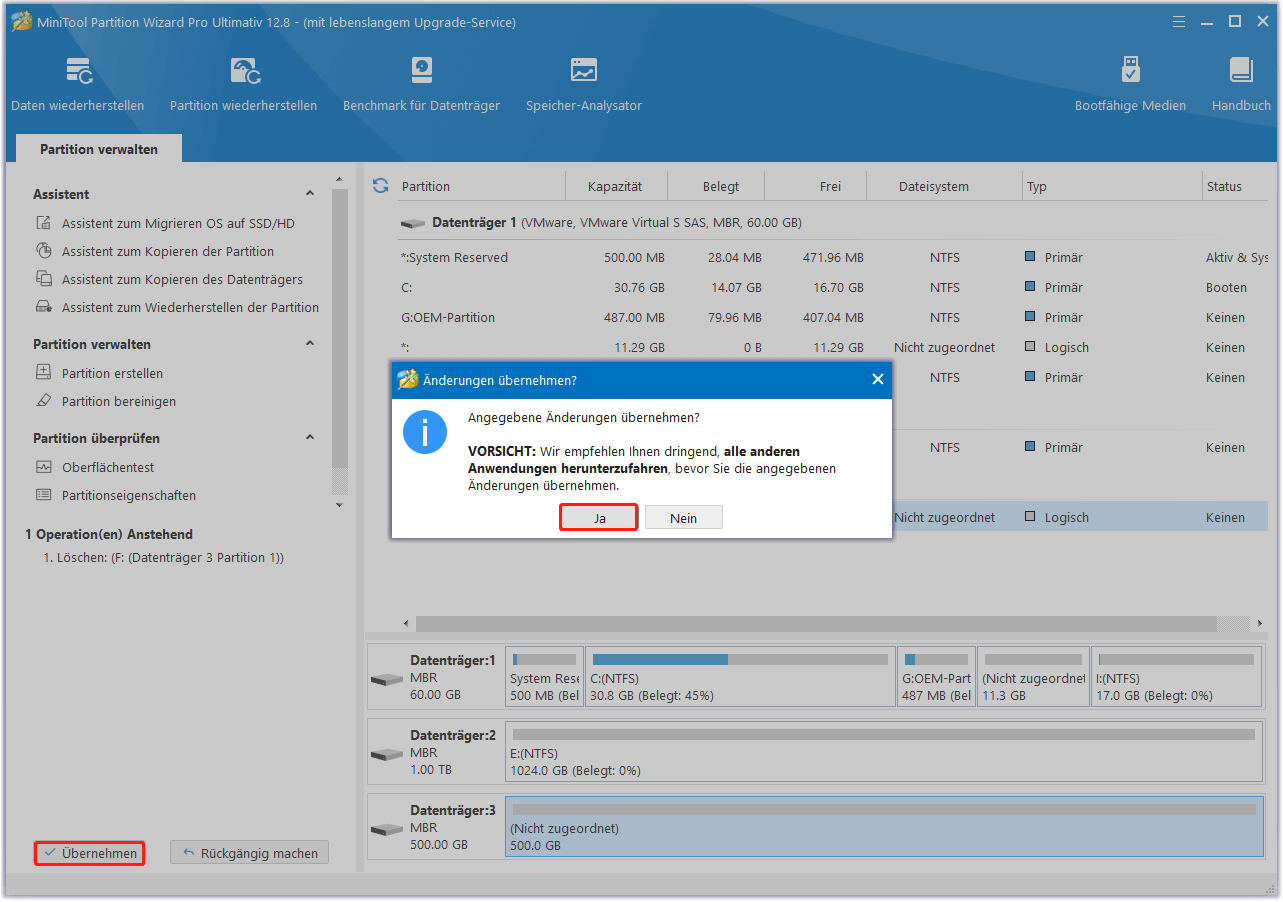Select G:OEM-Part block in disk map

(x=937, y=677)
